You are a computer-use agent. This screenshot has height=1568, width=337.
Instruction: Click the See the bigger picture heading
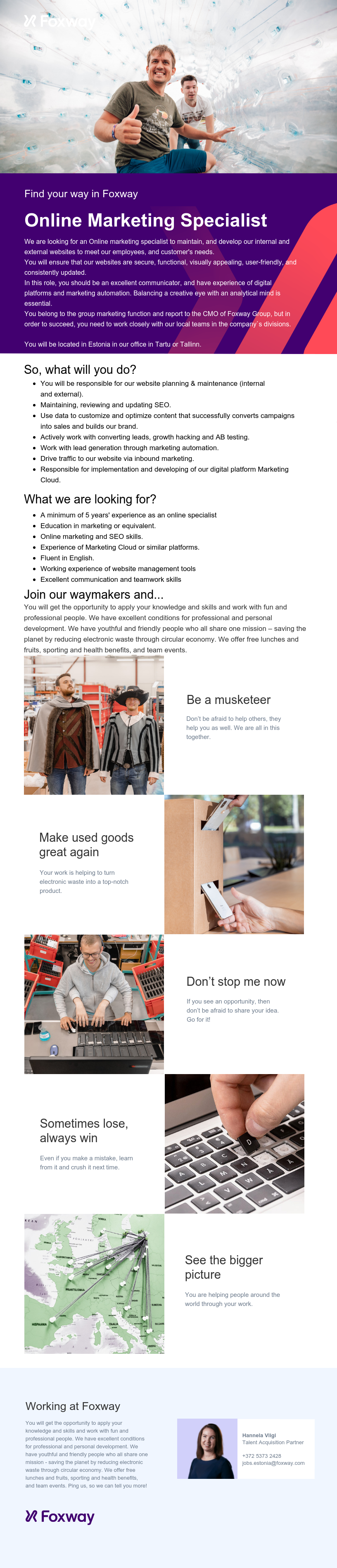point(224,1267)
